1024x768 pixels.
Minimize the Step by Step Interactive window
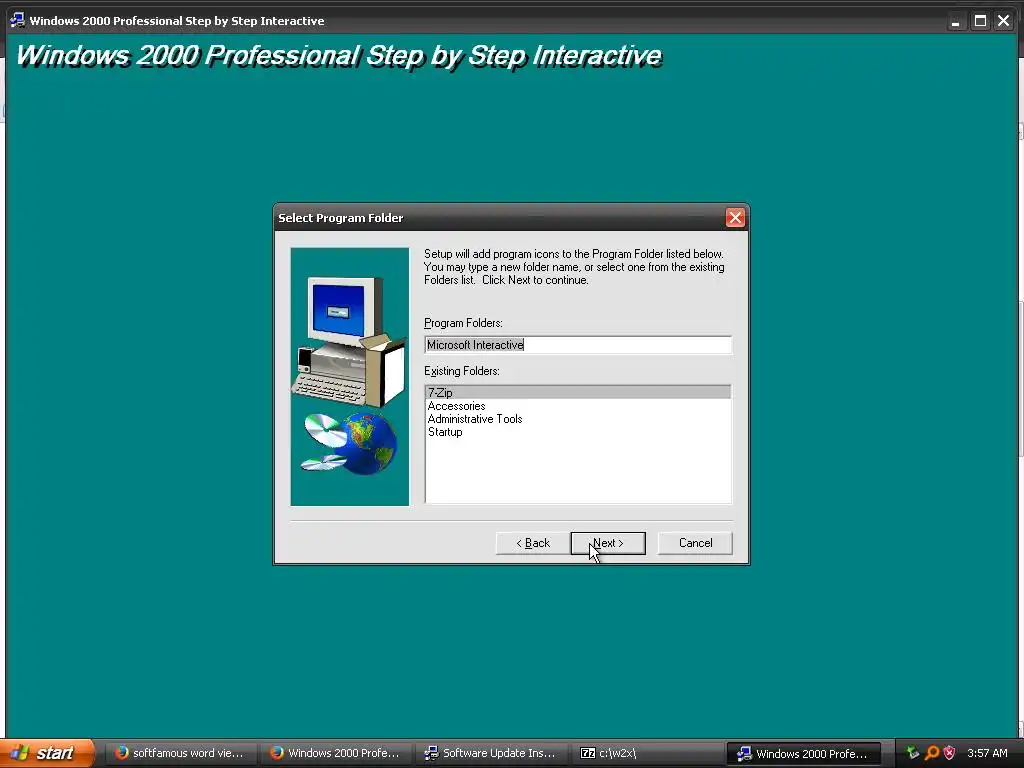pos(955,21)
